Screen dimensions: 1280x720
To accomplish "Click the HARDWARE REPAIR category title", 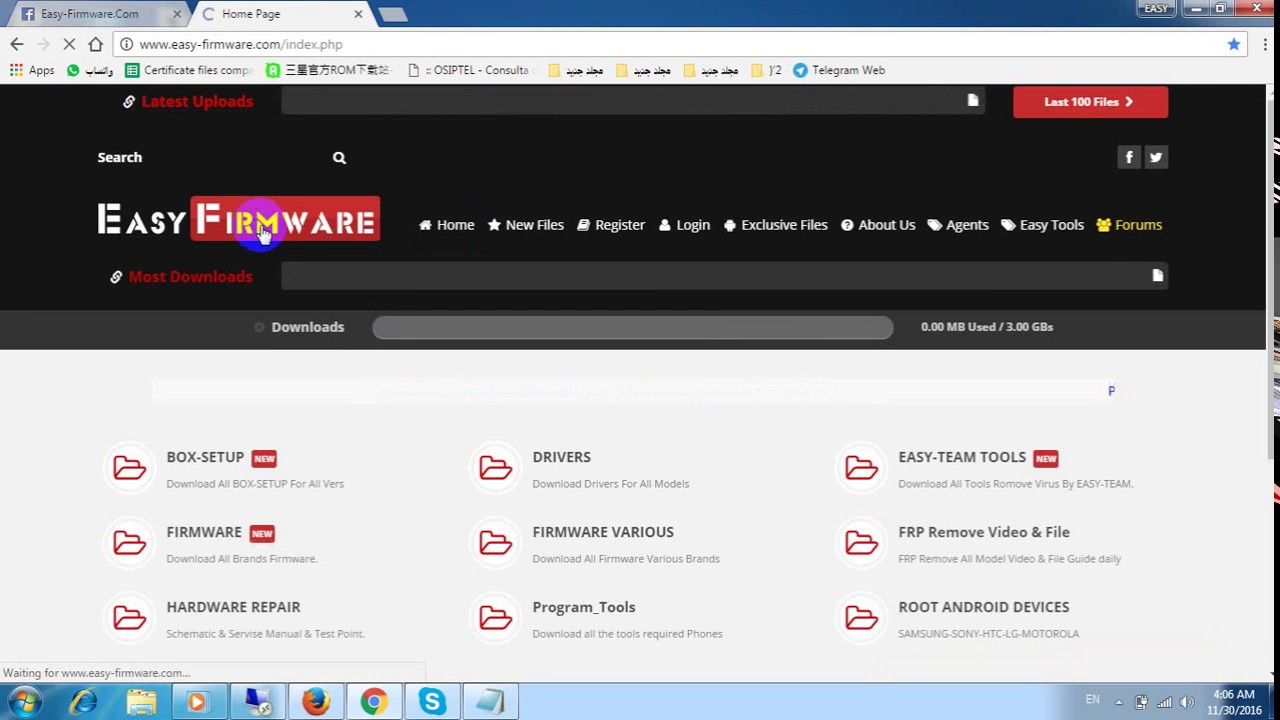I will point(233,607).
